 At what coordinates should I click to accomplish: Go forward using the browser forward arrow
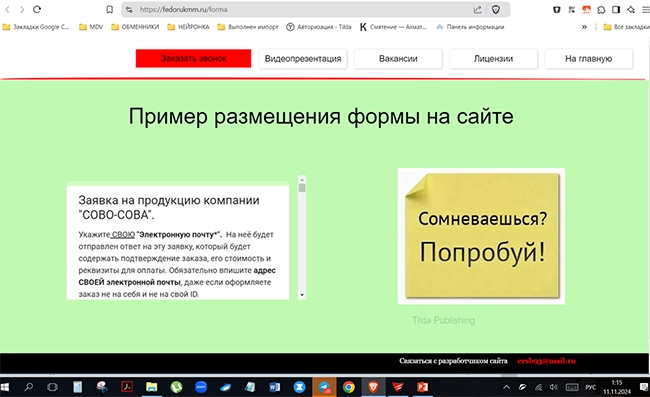(22, 10)
